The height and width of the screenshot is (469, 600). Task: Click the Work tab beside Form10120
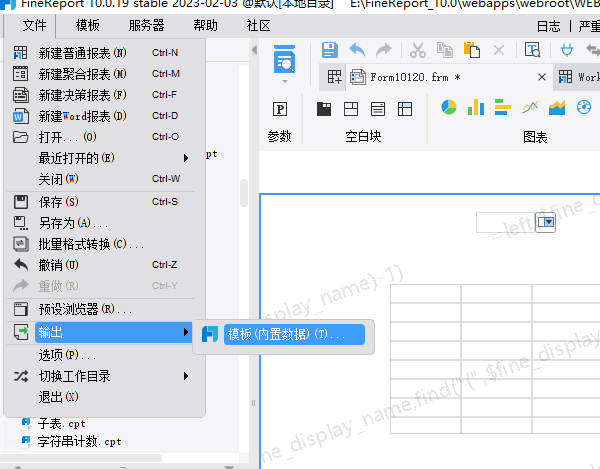pos(577,77)
